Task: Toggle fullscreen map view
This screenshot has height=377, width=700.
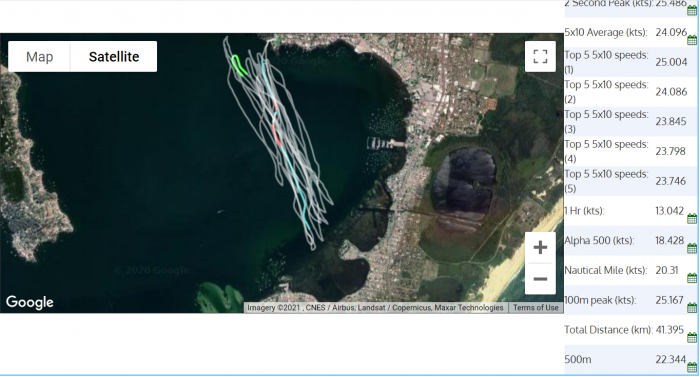Action: [540, 56]
